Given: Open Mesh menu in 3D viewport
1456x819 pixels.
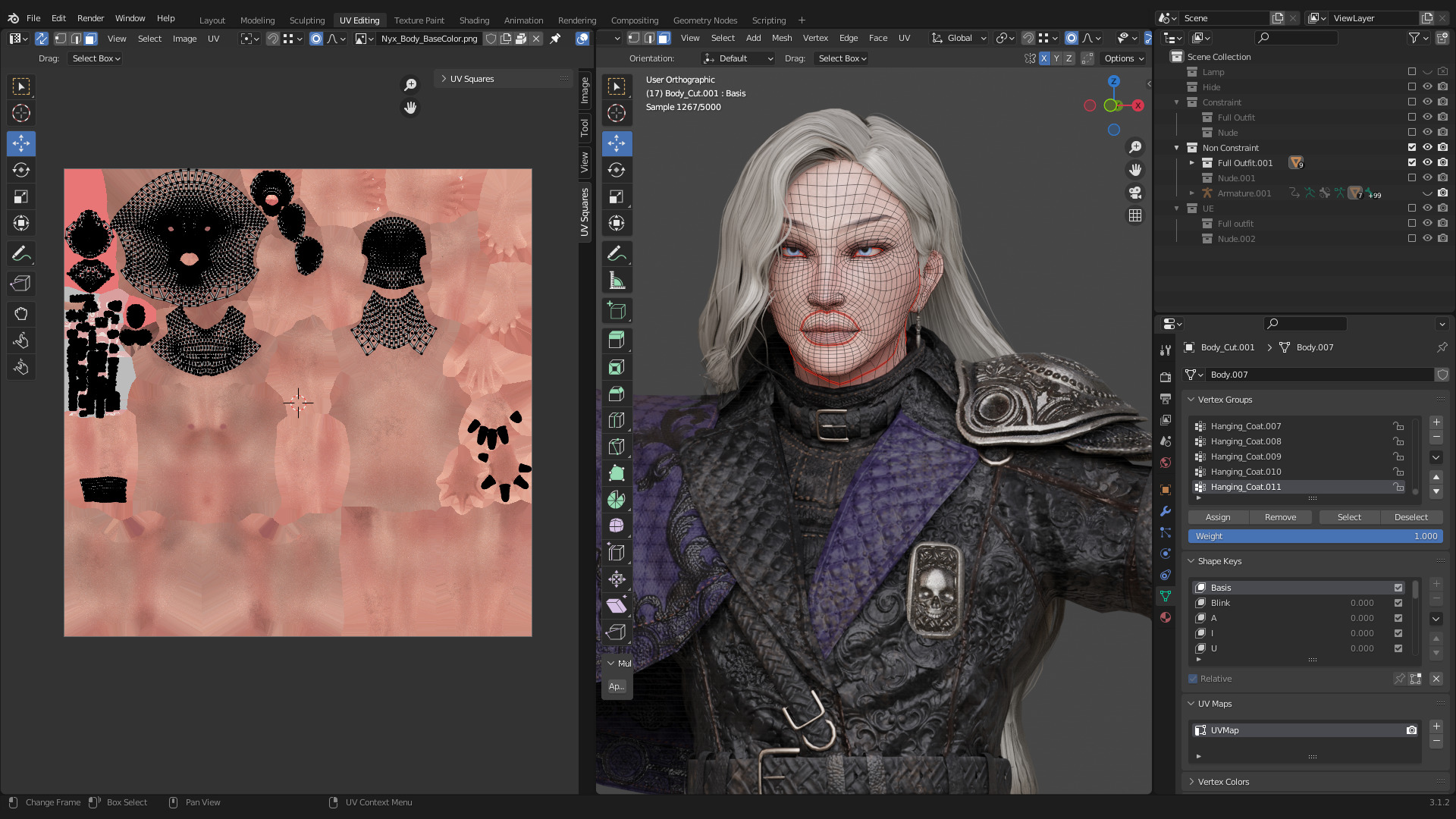Looking at the screenshot, I should coord(782,38).
